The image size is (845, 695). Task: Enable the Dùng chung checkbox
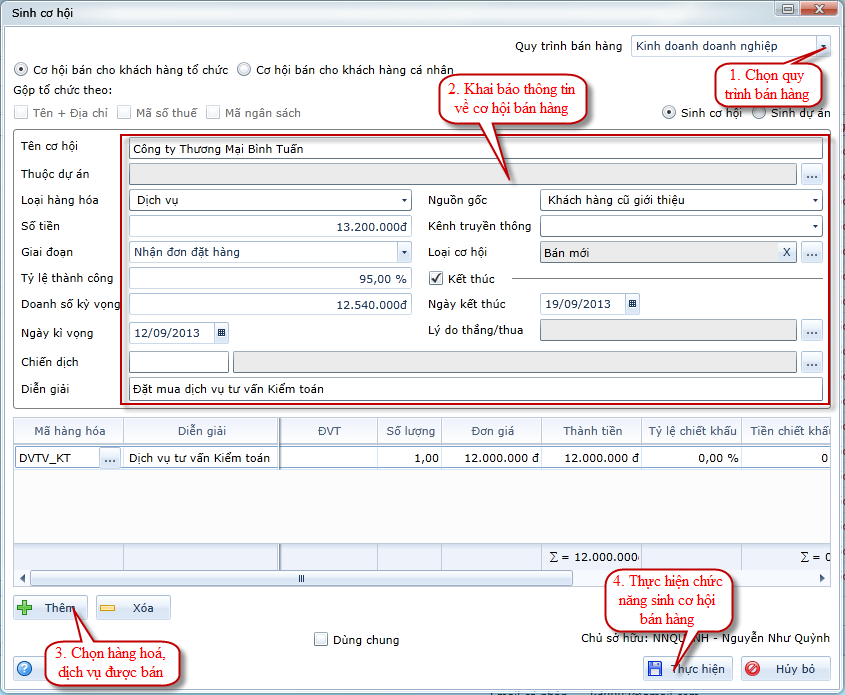321,639
